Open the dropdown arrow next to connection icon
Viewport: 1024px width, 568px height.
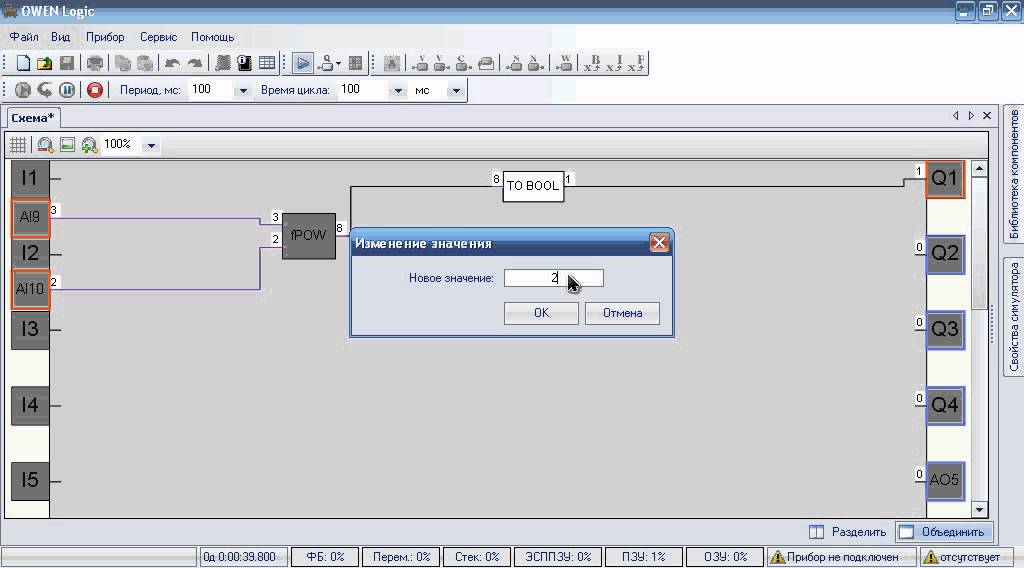(x=338, y=63)
